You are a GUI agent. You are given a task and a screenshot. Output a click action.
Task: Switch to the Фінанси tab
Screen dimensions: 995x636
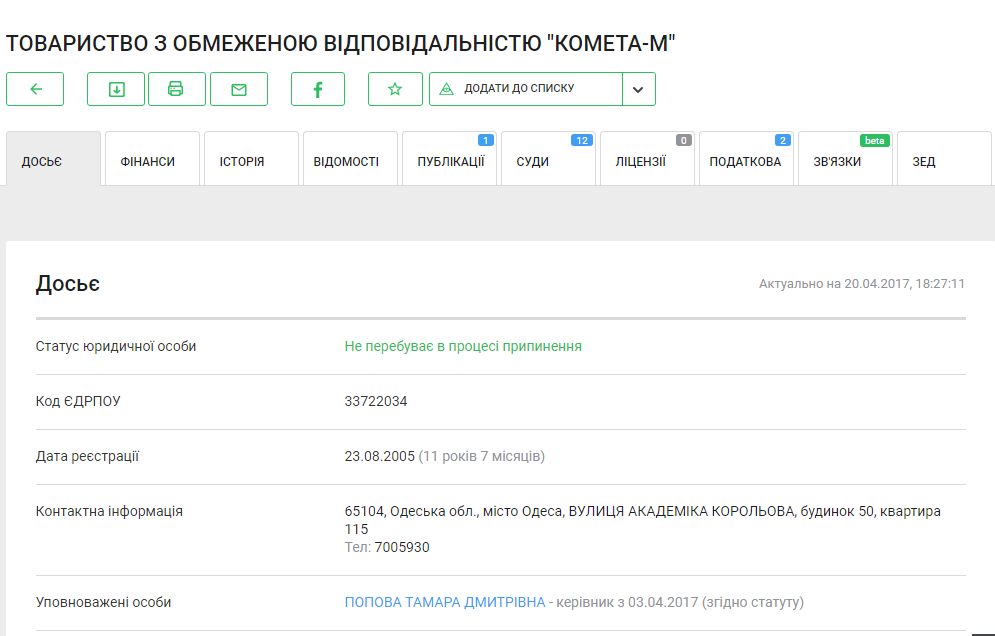pos(148,161)
